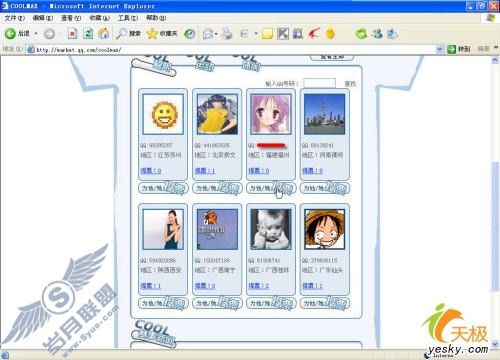Viewport: 500px width, 360px height.
Task: Click the Messenger people toolbar icon
Action: 377,33
